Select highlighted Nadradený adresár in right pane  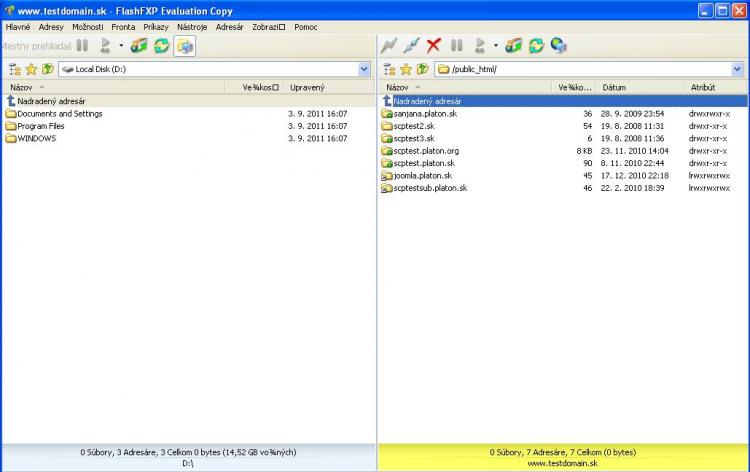563,101
